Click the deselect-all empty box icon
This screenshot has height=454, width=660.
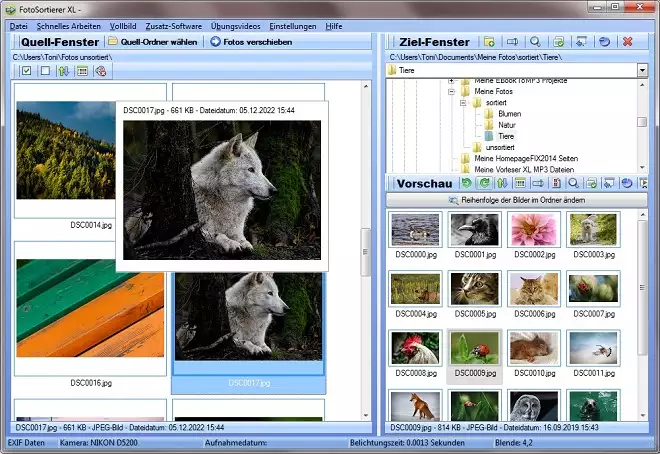[45, 71]
